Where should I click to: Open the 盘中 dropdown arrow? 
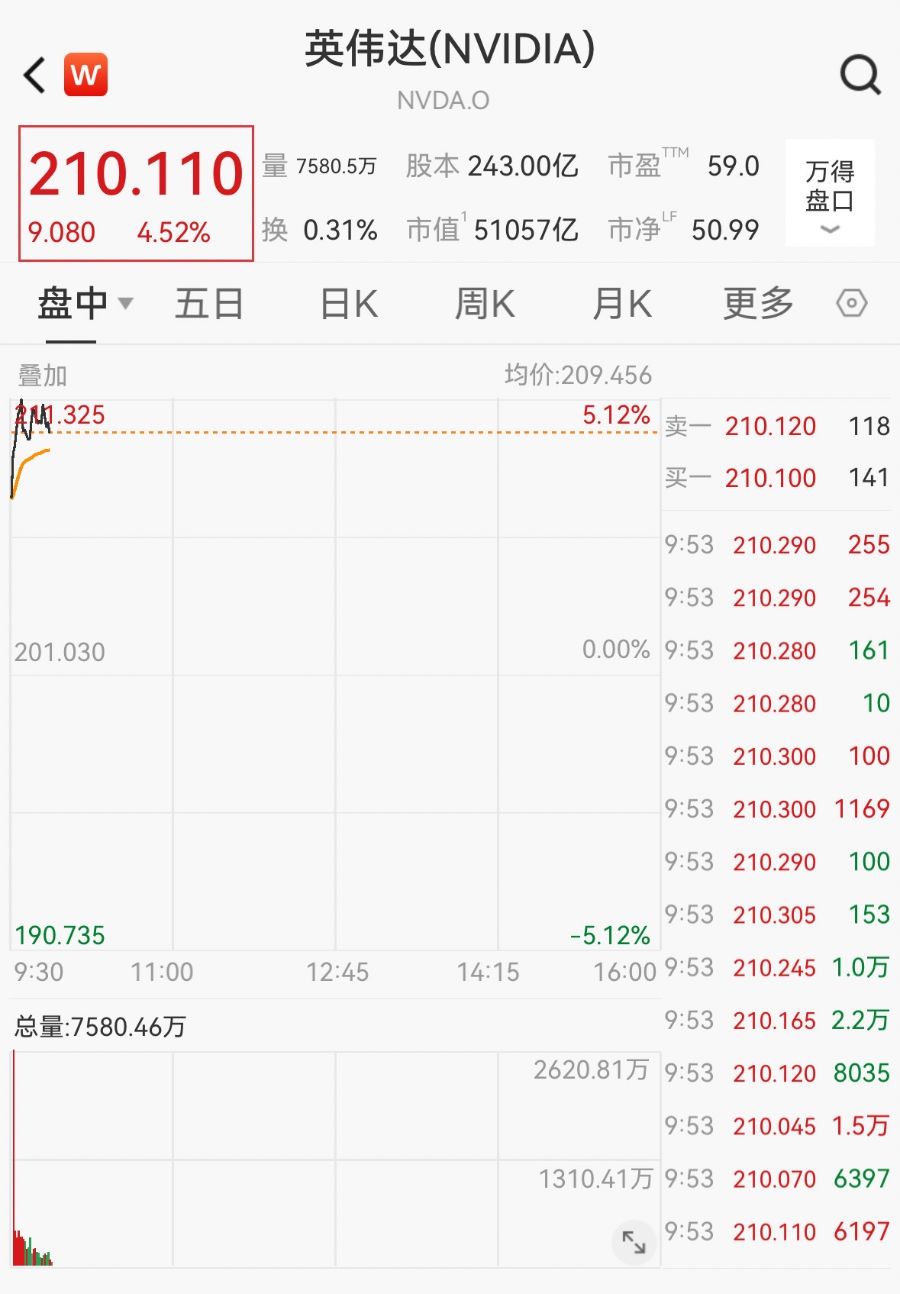tap(125, 302)
